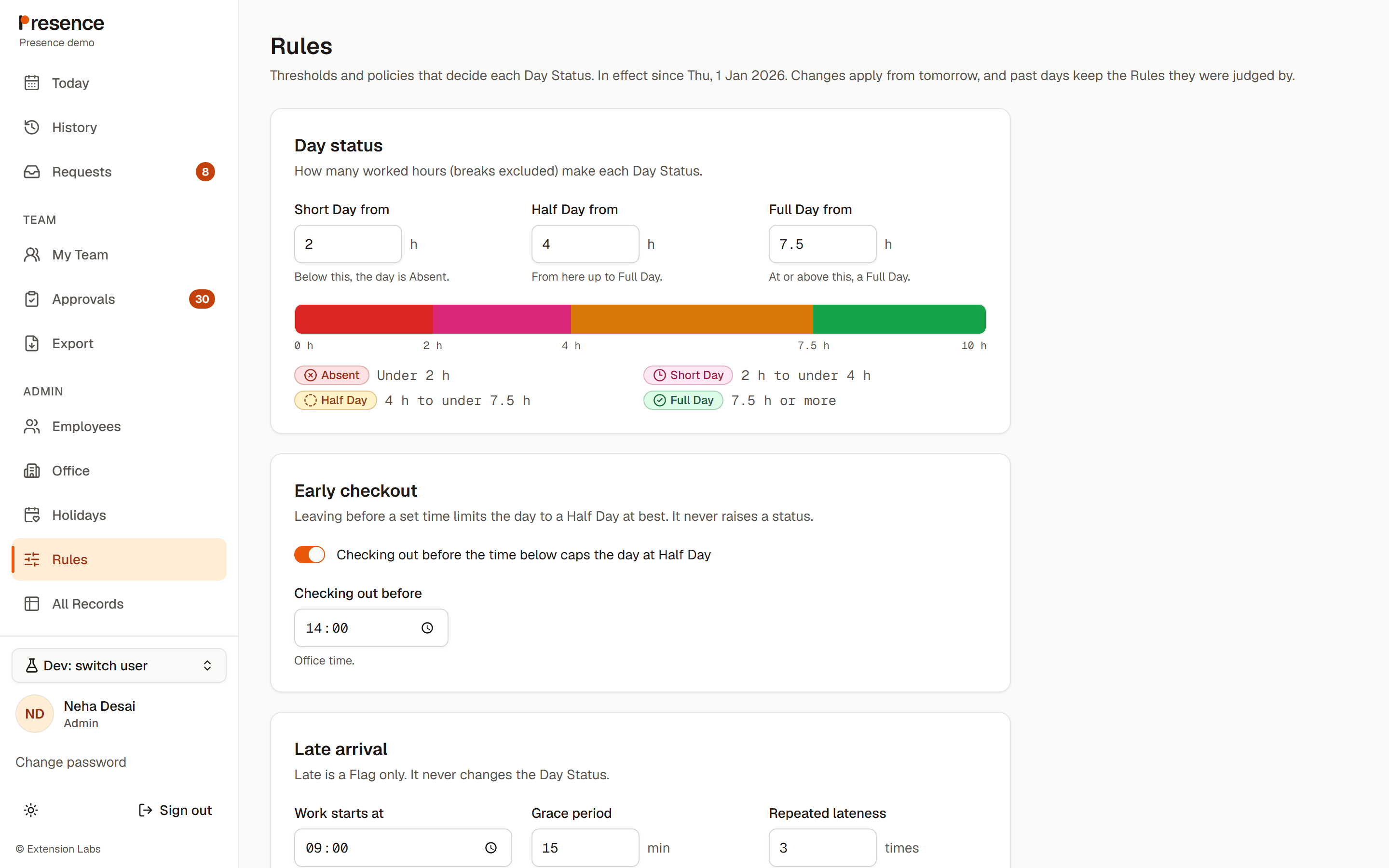The height and width of the screenshot is (868, 1389).
Task: Click the History clock icon
Action: tap(31, 127)
